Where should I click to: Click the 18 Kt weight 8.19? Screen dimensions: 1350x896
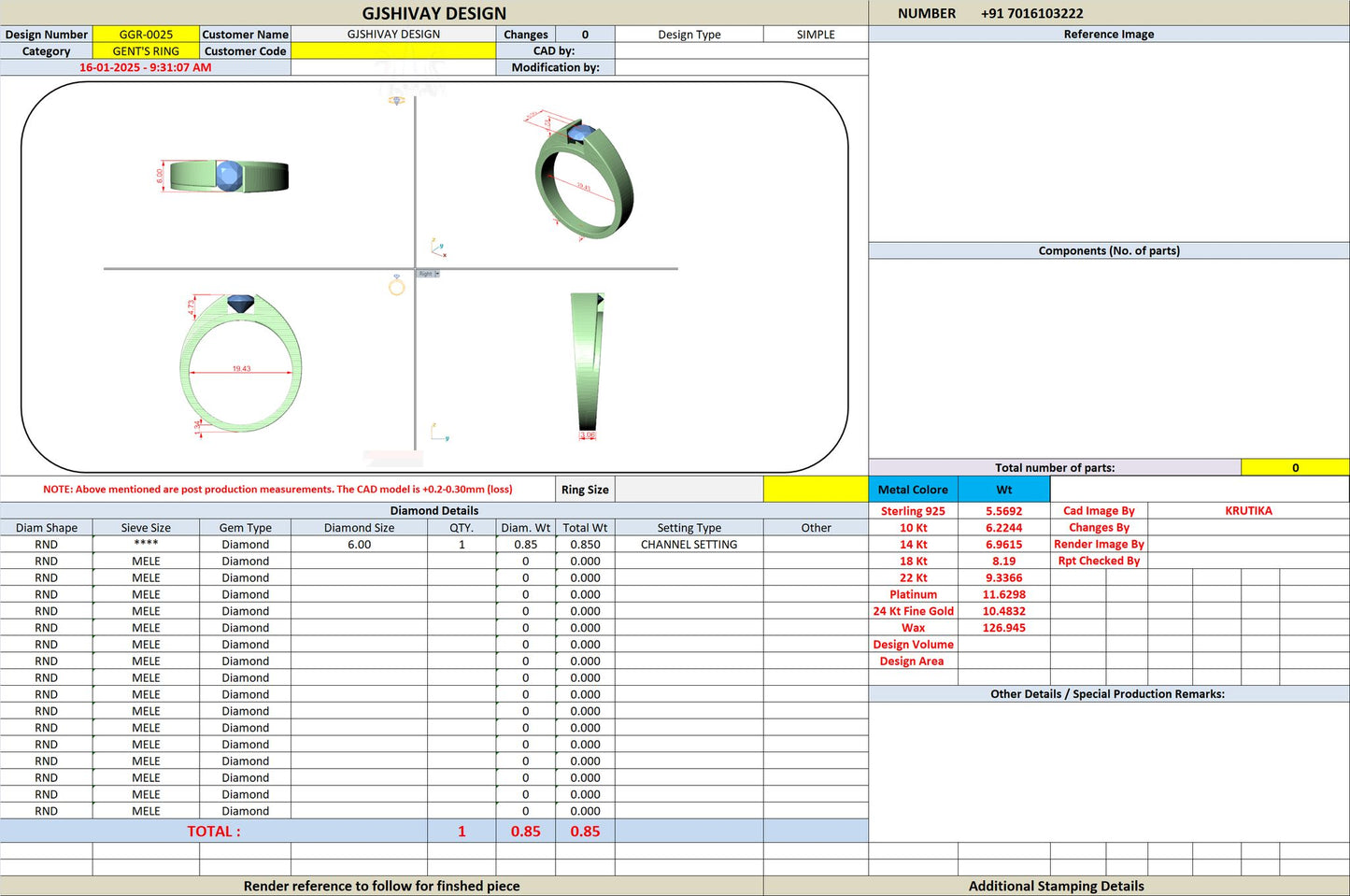tap(1004, 562)
